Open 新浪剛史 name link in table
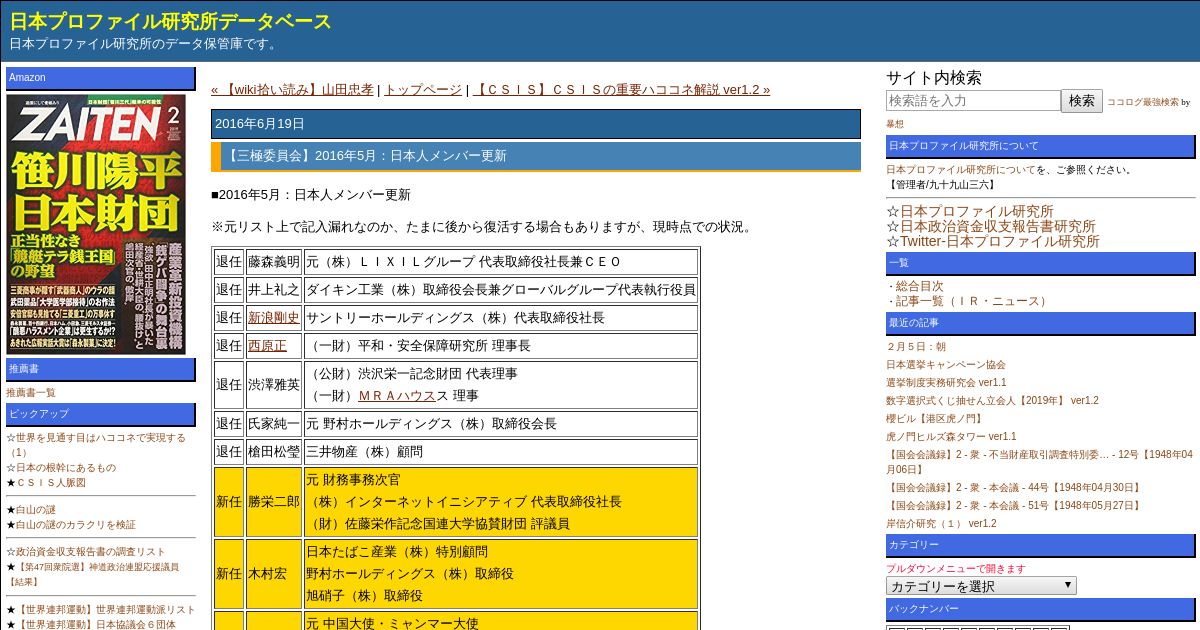This screenshot has width=1200, height=630. pos(274,318)
